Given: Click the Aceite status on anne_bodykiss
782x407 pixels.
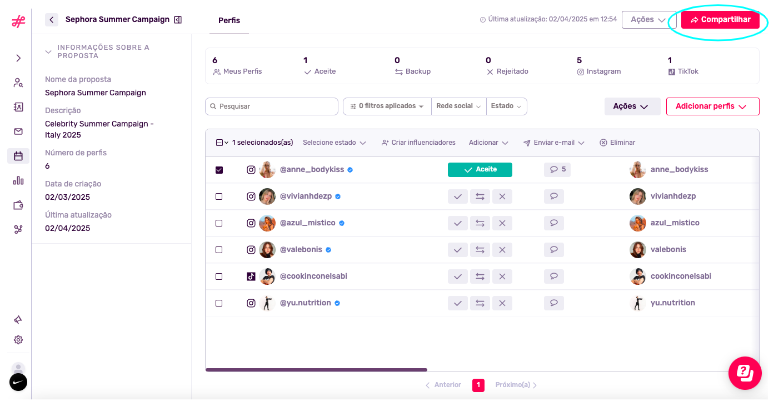Looking at the screenshot, I should [x=480, y=170].
